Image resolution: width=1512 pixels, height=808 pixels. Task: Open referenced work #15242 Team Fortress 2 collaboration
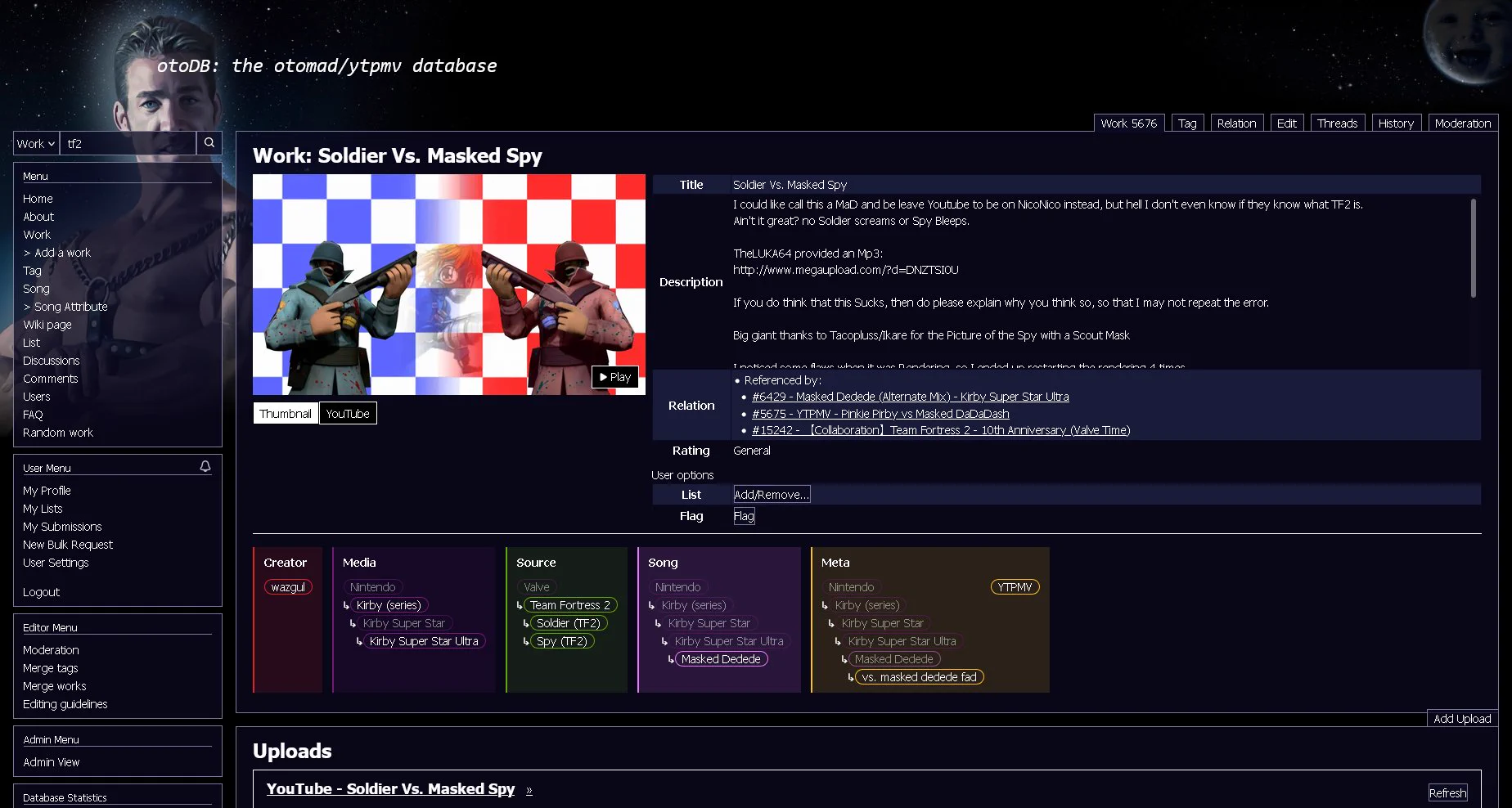[941, 430]
